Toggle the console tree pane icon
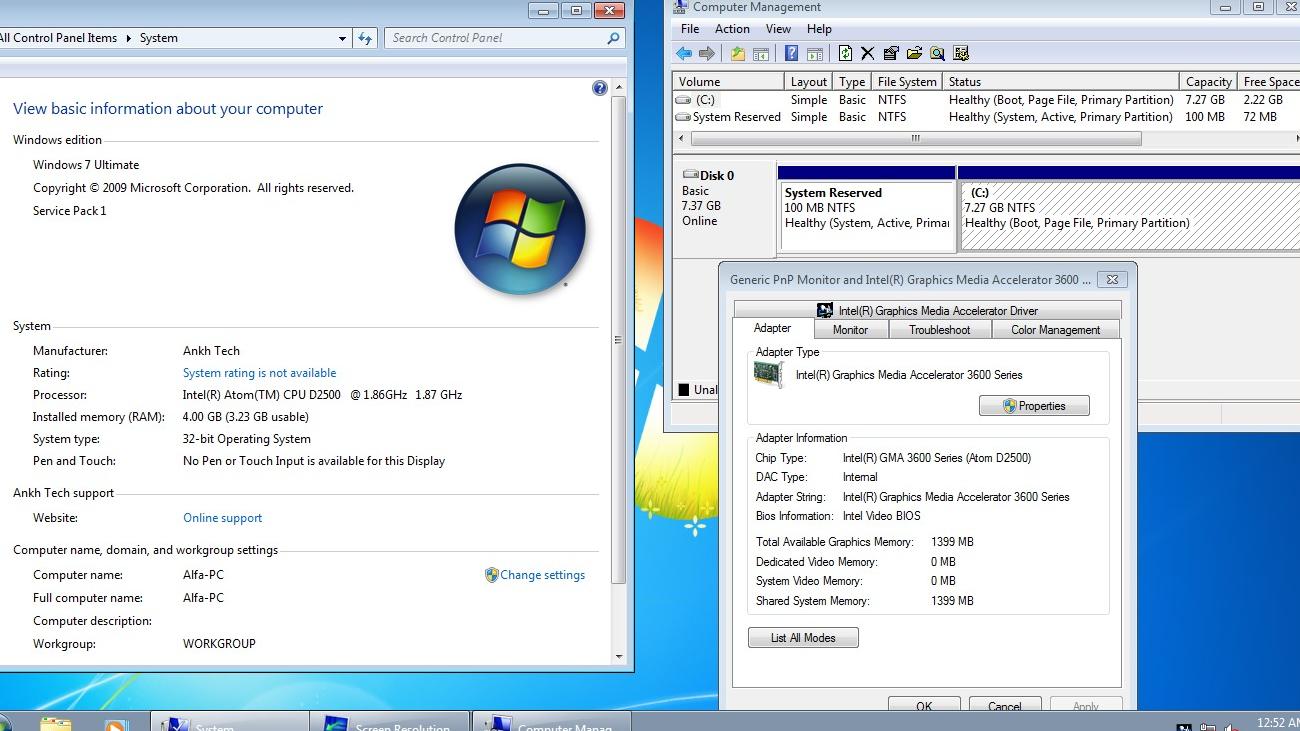 click(x=760, y=54)
